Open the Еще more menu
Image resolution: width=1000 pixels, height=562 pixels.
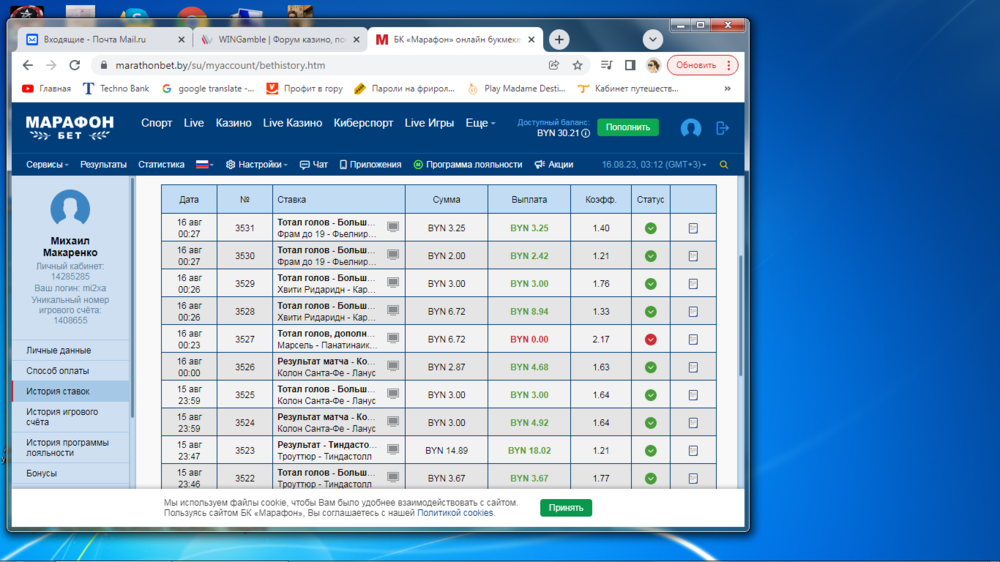480,123
